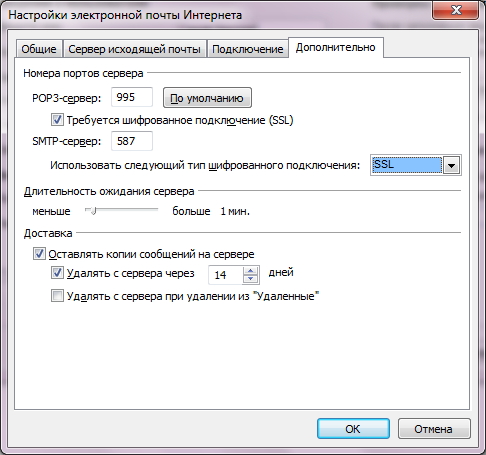The width and height of the screenshot is (486, 455).
Task: Click the days count field showing 14
Action: tap(226, 275)
